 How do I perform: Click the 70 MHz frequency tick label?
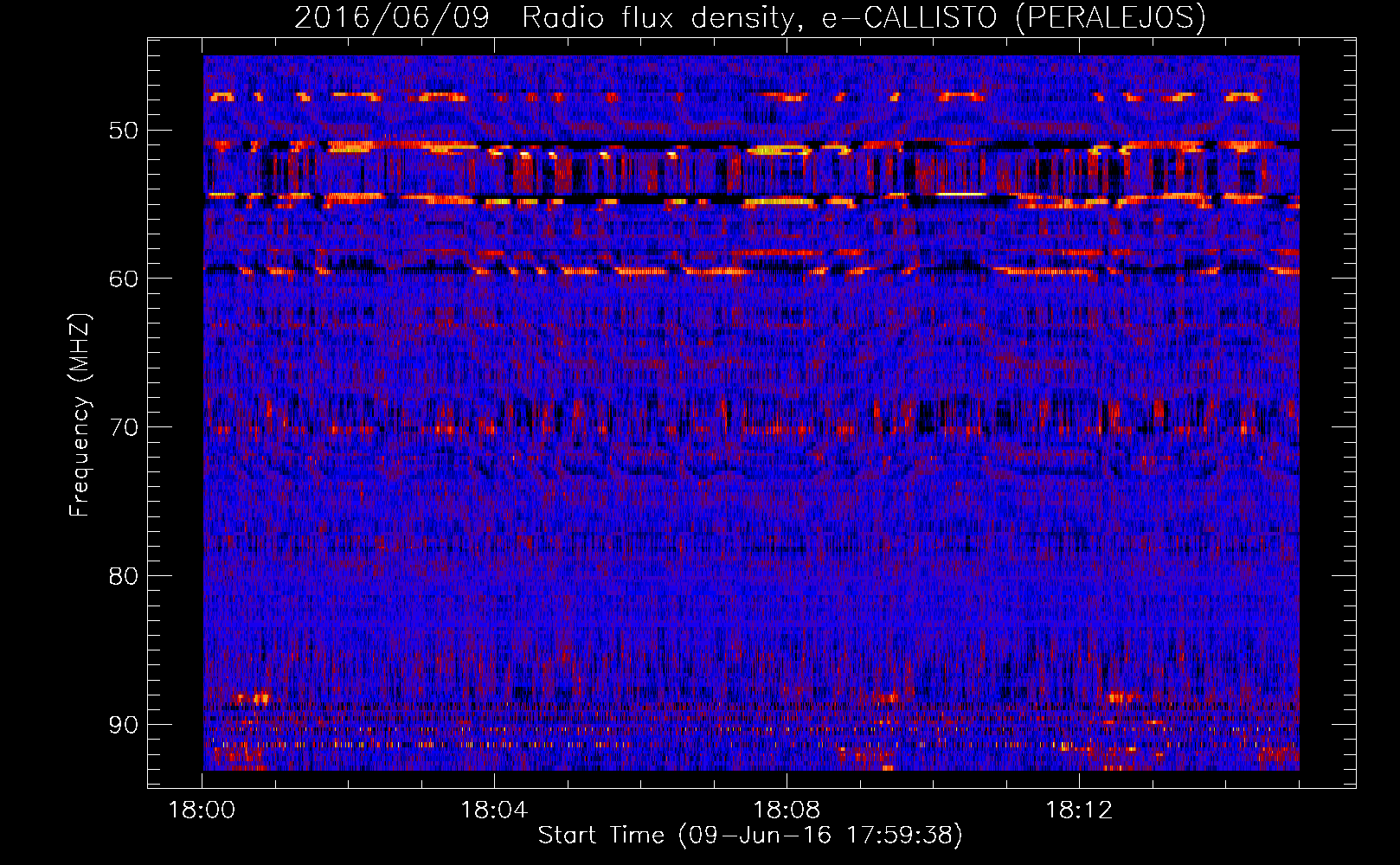coord(123,427)
